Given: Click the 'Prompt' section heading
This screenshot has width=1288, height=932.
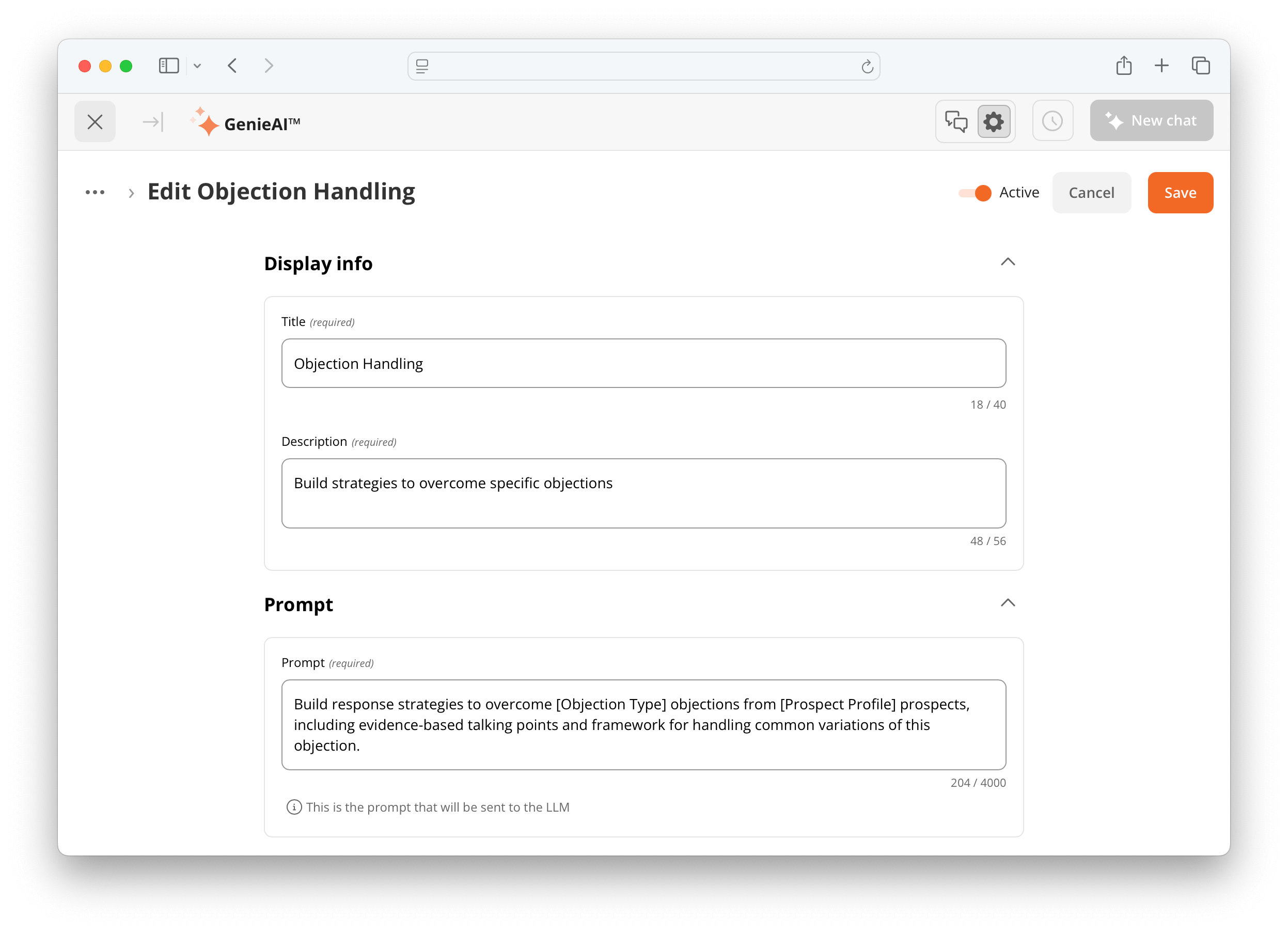Looking at the screenshot, I should click(x=298, y=604).
